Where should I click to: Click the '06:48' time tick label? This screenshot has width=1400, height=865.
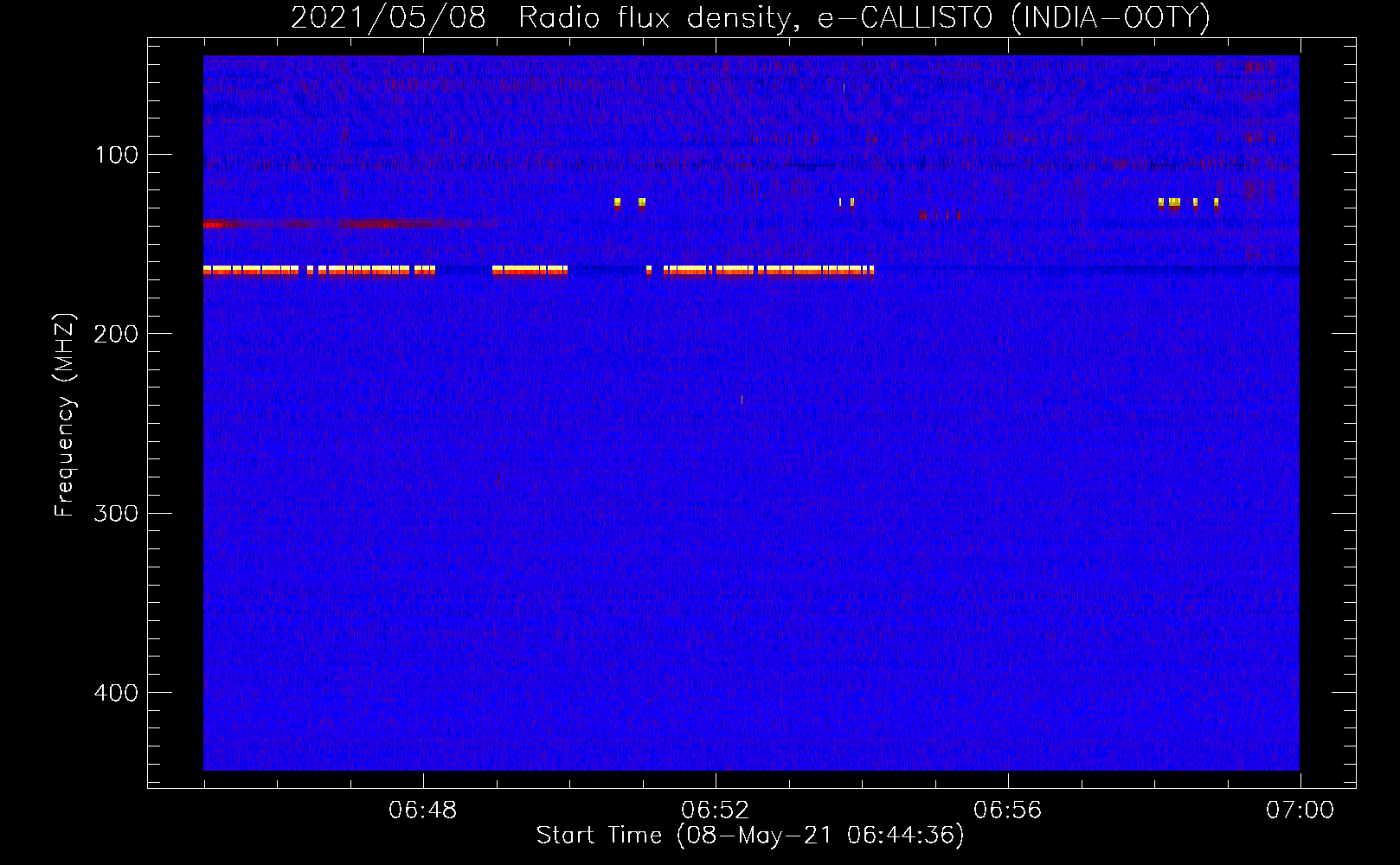[x=422, y=811]
